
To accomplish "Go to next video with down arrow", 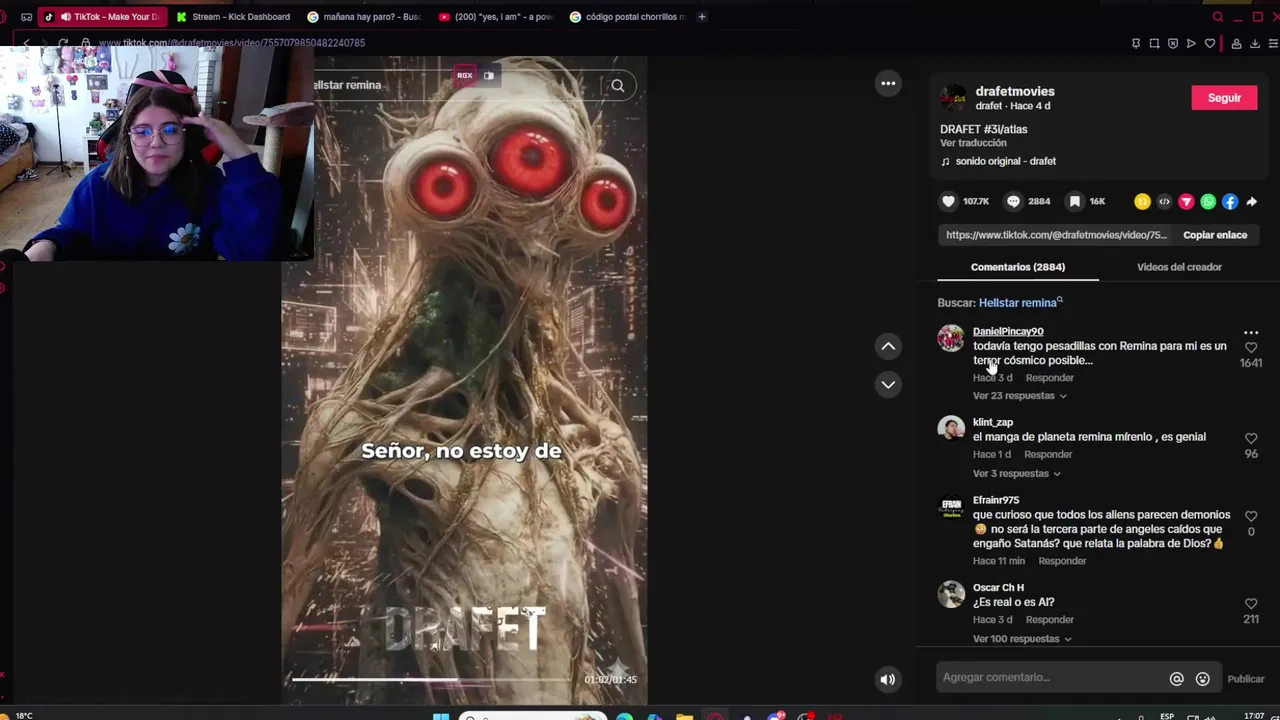I will [x=888, y=384].
